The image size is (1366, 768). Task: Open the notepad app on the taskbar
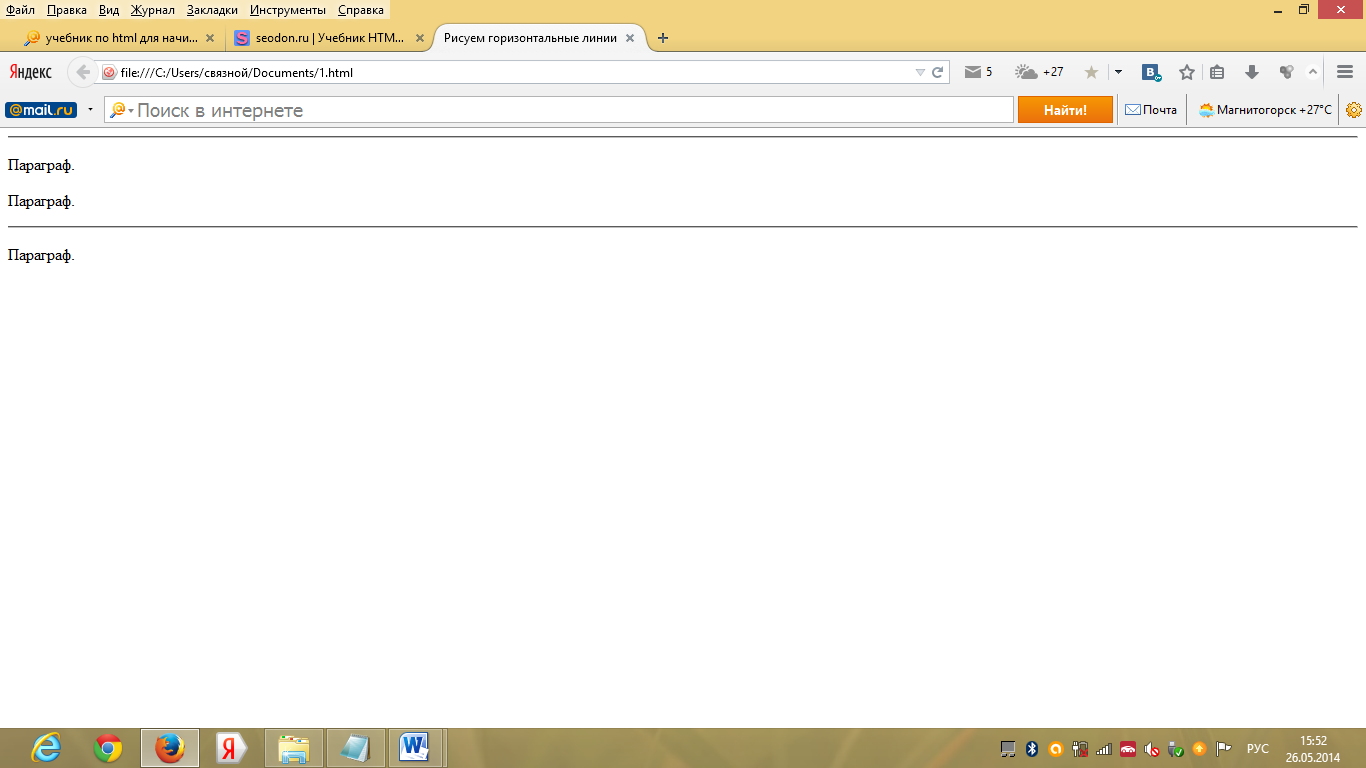click(356, 748)
